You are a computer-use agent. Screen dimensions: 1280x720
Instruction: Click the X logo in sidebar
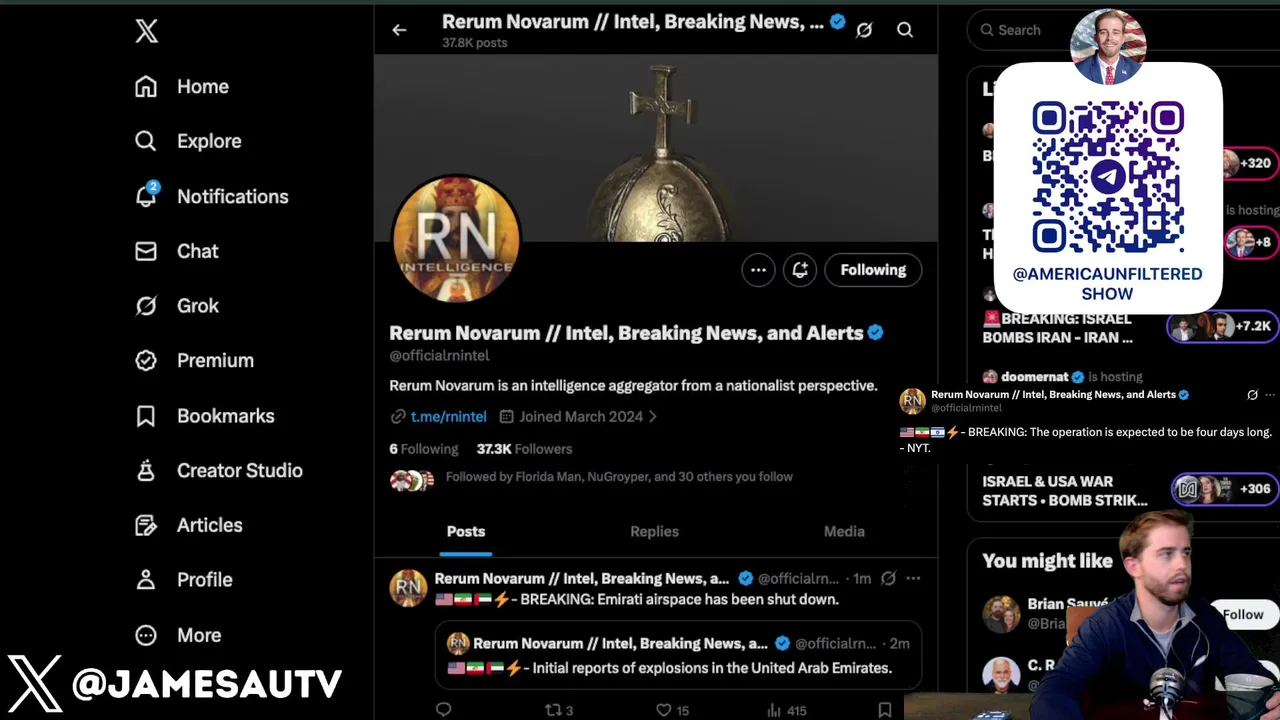click(147, 31)
